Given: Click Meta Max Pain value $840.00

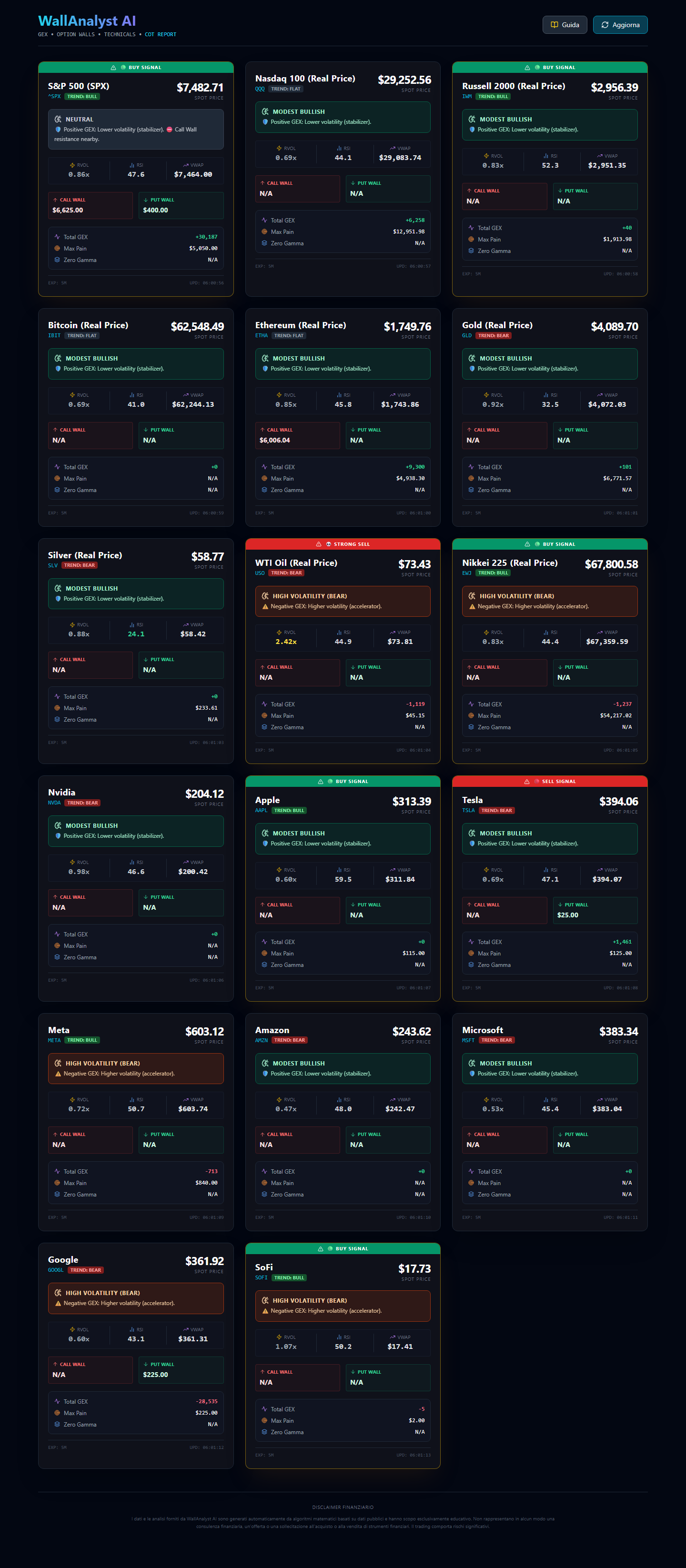Looking at the screenshot, I should pyautogui.click(x=206, y=1183).
